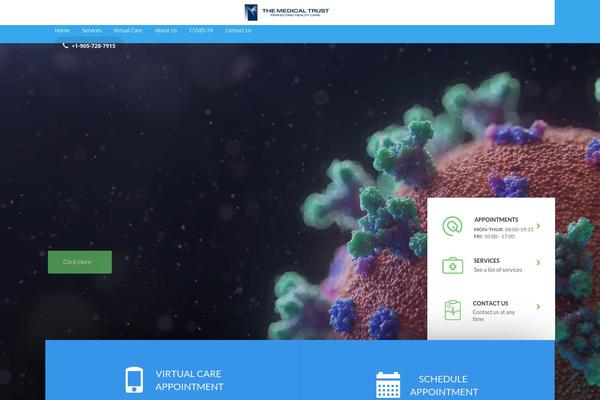Click the Appointments at-sign icon

[452, 226]
